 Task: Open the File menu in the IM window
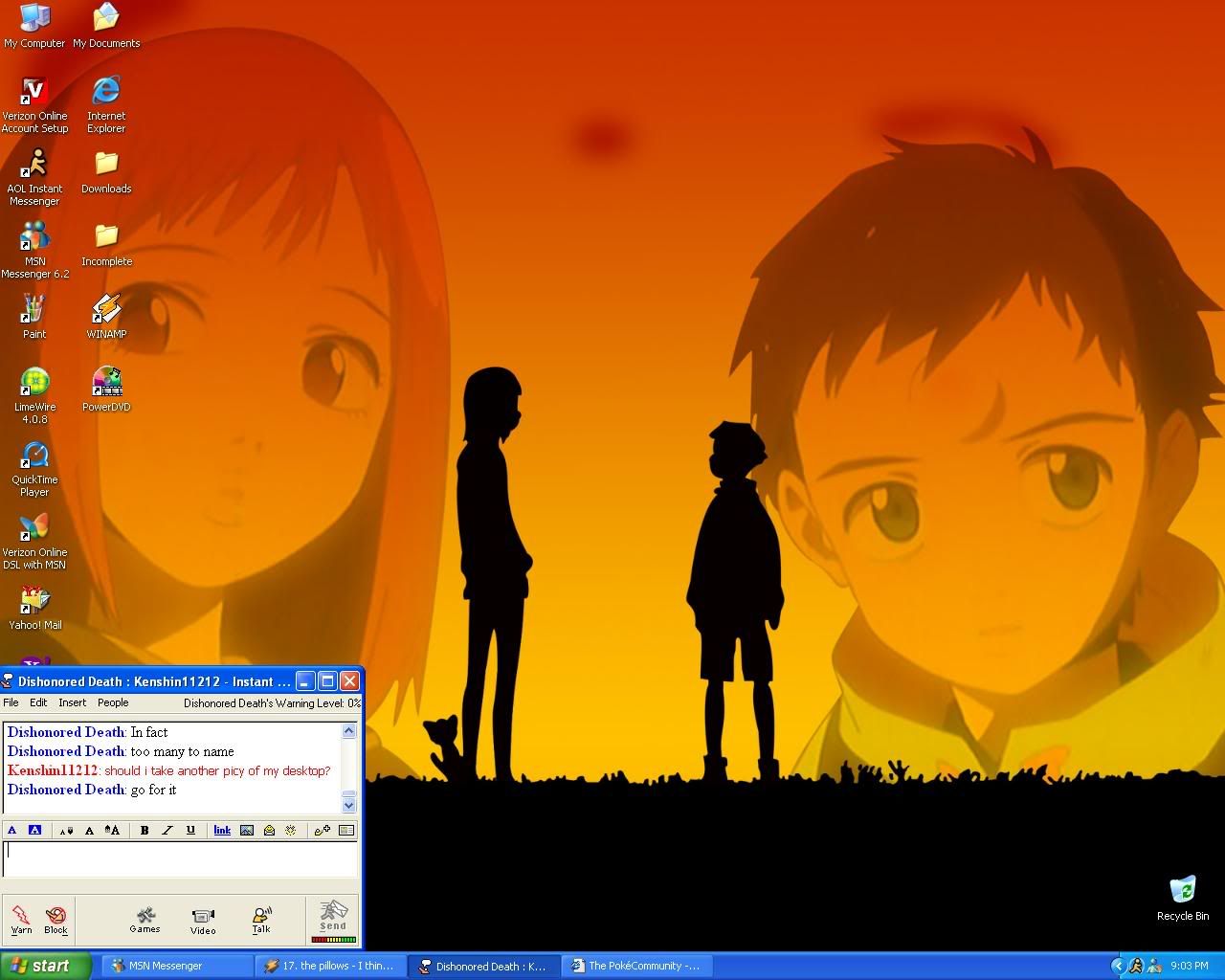[11, 702]
